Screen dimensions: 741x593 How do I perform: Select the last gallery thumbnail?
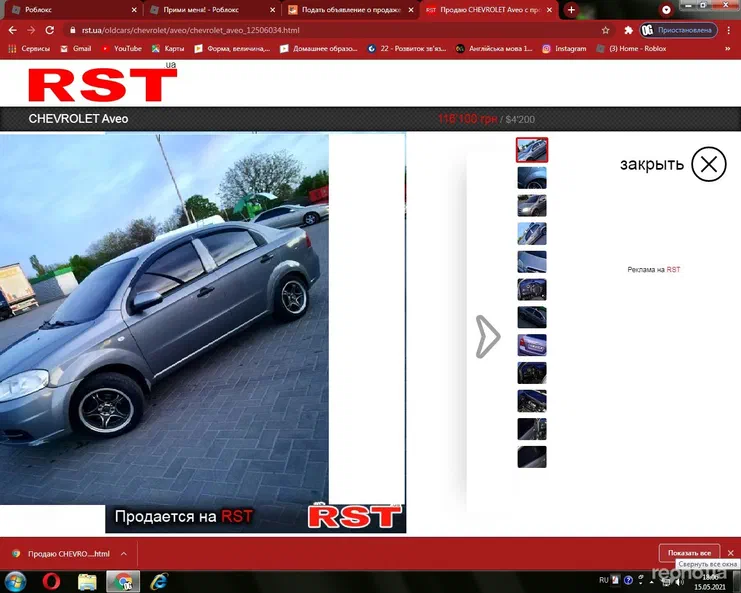click(x=532, y=456)
